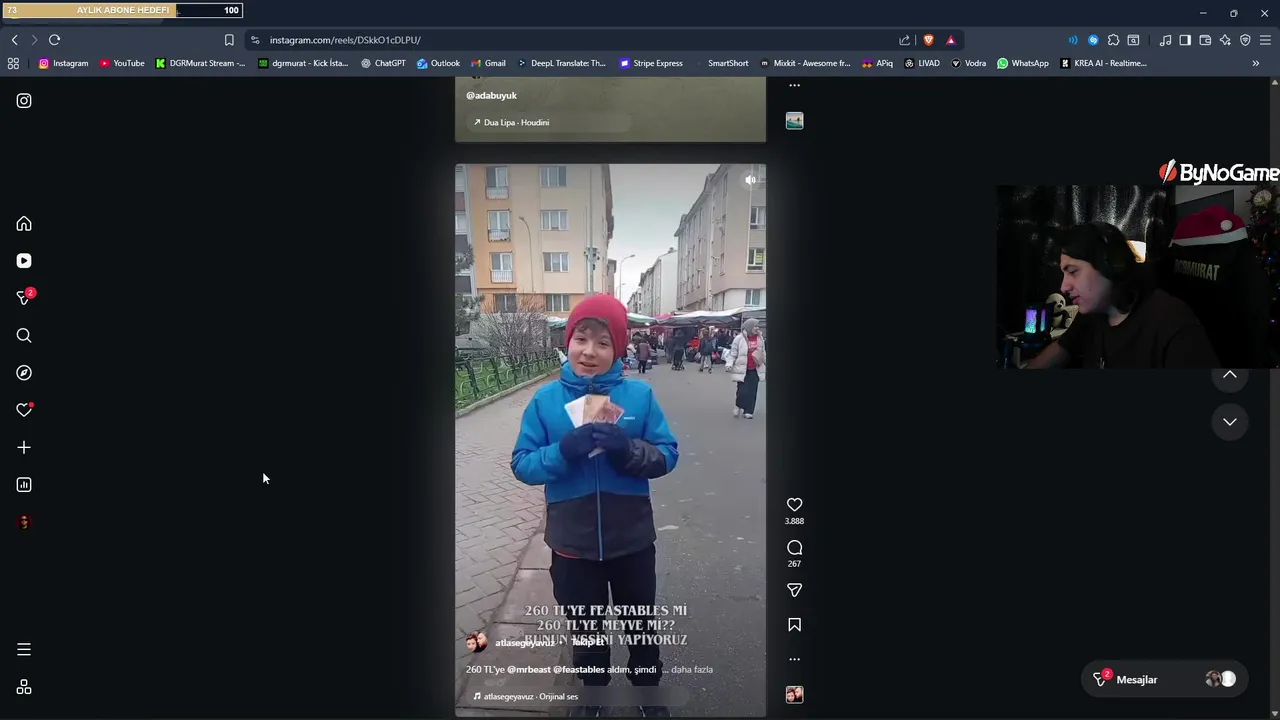Open Search in Instagram sidebar
Screen dimensions: 1280x720
coord(24,336)
